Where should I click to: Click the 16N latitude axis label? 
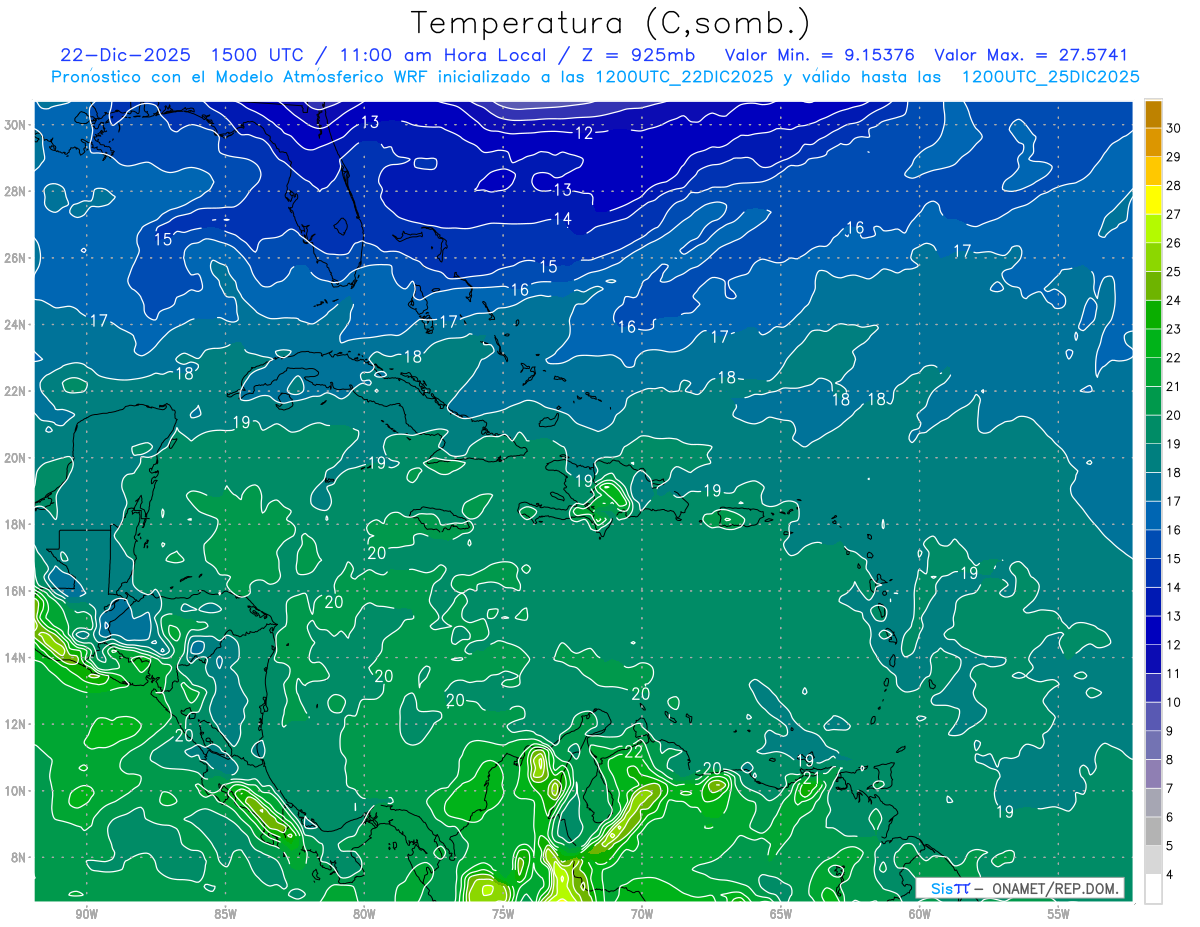15,591
